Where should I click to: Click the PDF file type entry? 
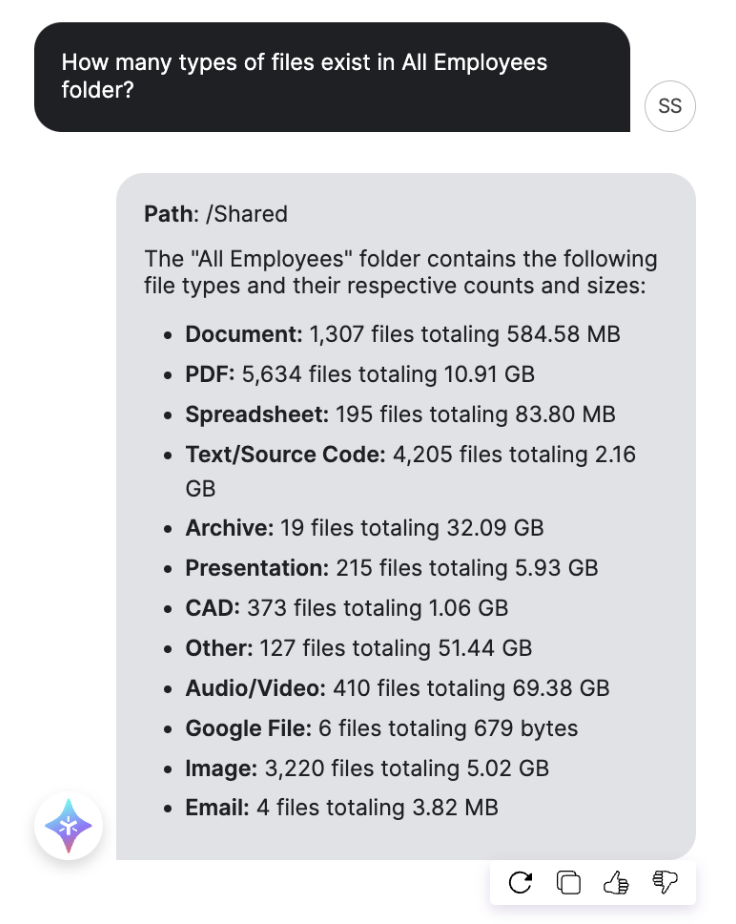[x=359, y=374]
